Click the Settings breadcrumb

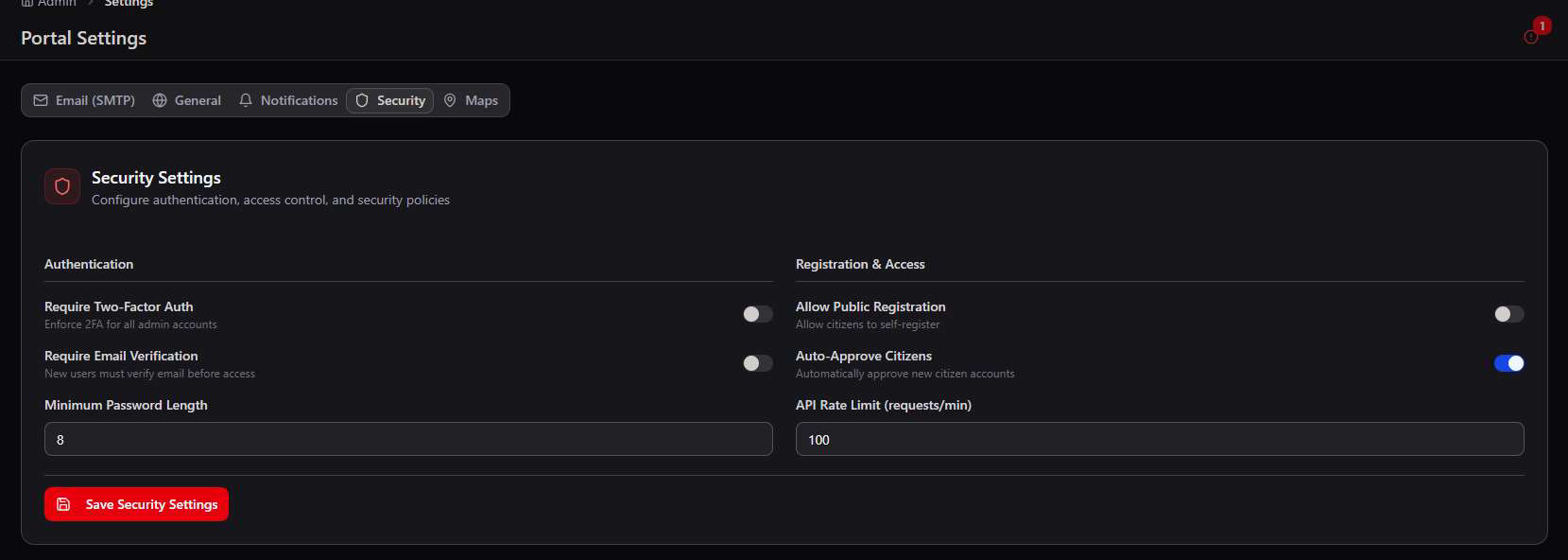[129, 3]
